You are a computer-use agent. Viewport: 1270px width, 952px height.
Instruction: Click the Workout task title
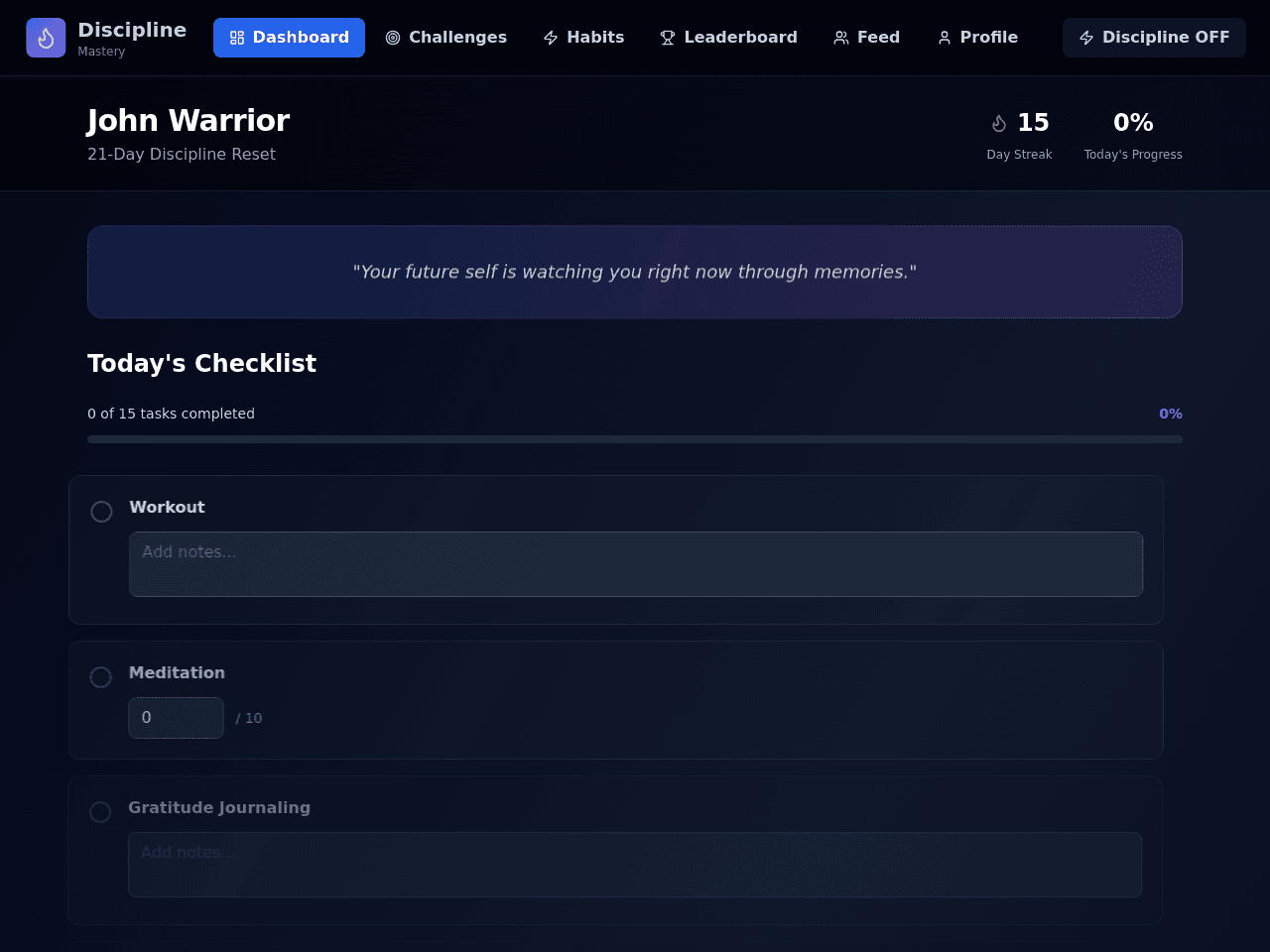pyautogui.click(x=167, y=507)
